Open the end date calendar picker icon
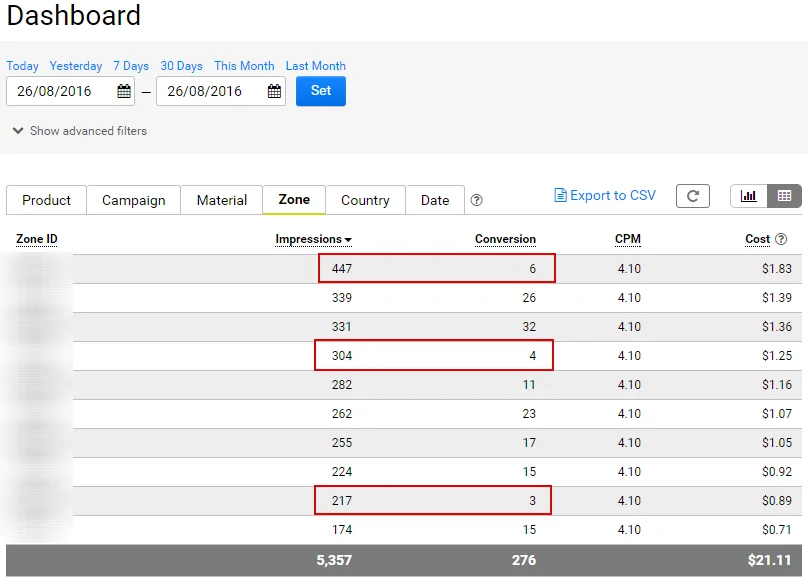Screen dimensions: 808x581 (x=274, y=91)
